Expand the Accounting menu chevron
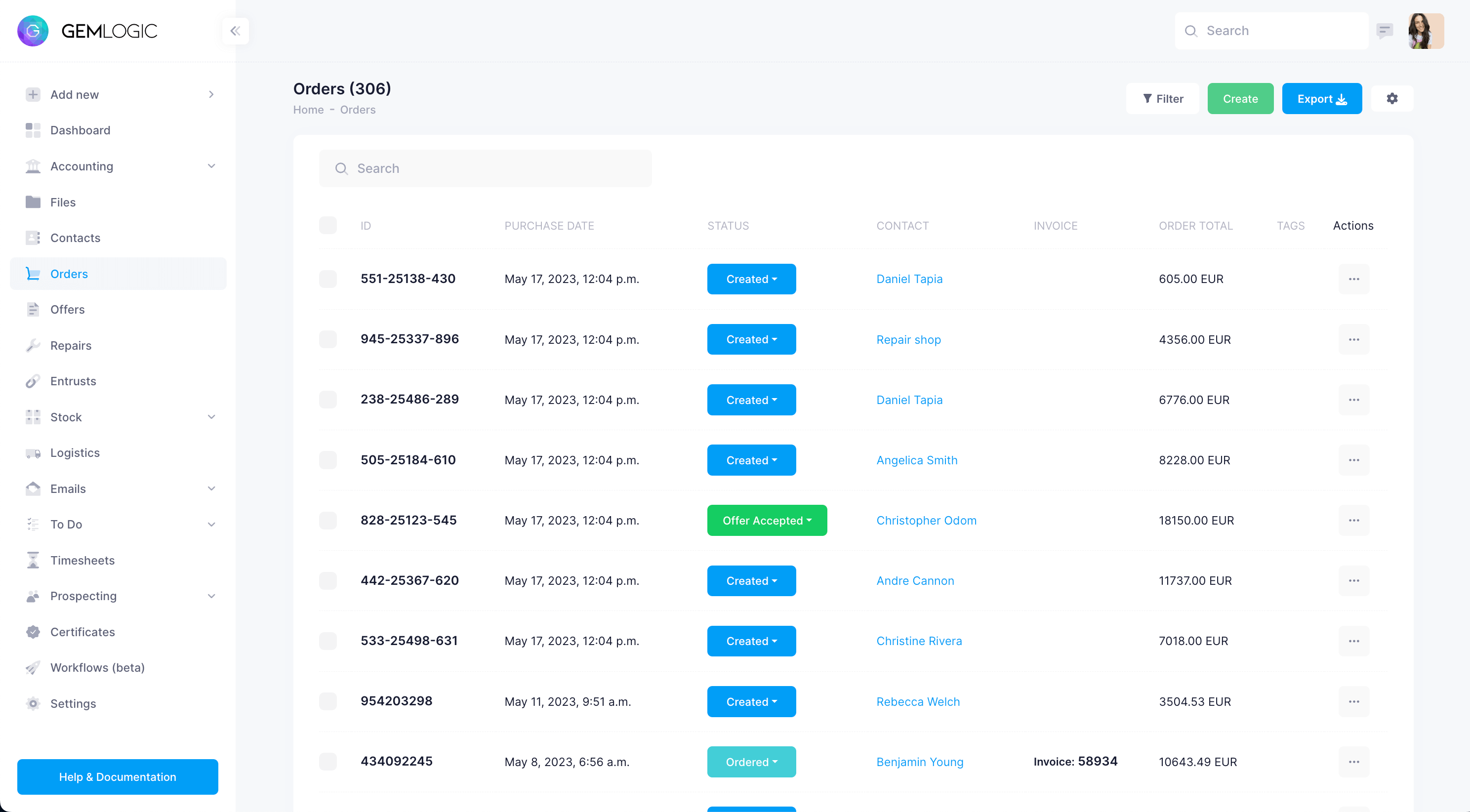This screenshot has width=1470, height=812. pos(211,166)
